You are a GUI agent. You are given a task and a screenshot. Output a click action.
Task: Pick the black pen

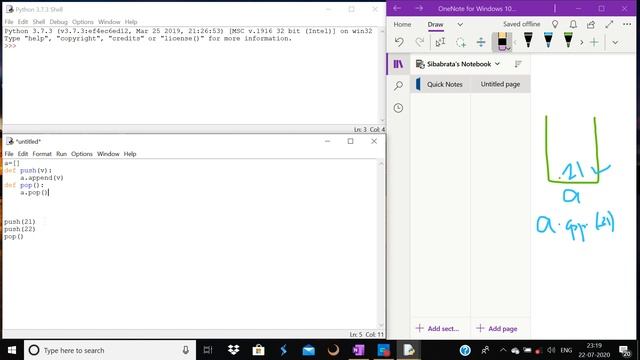tap(528, 40)
